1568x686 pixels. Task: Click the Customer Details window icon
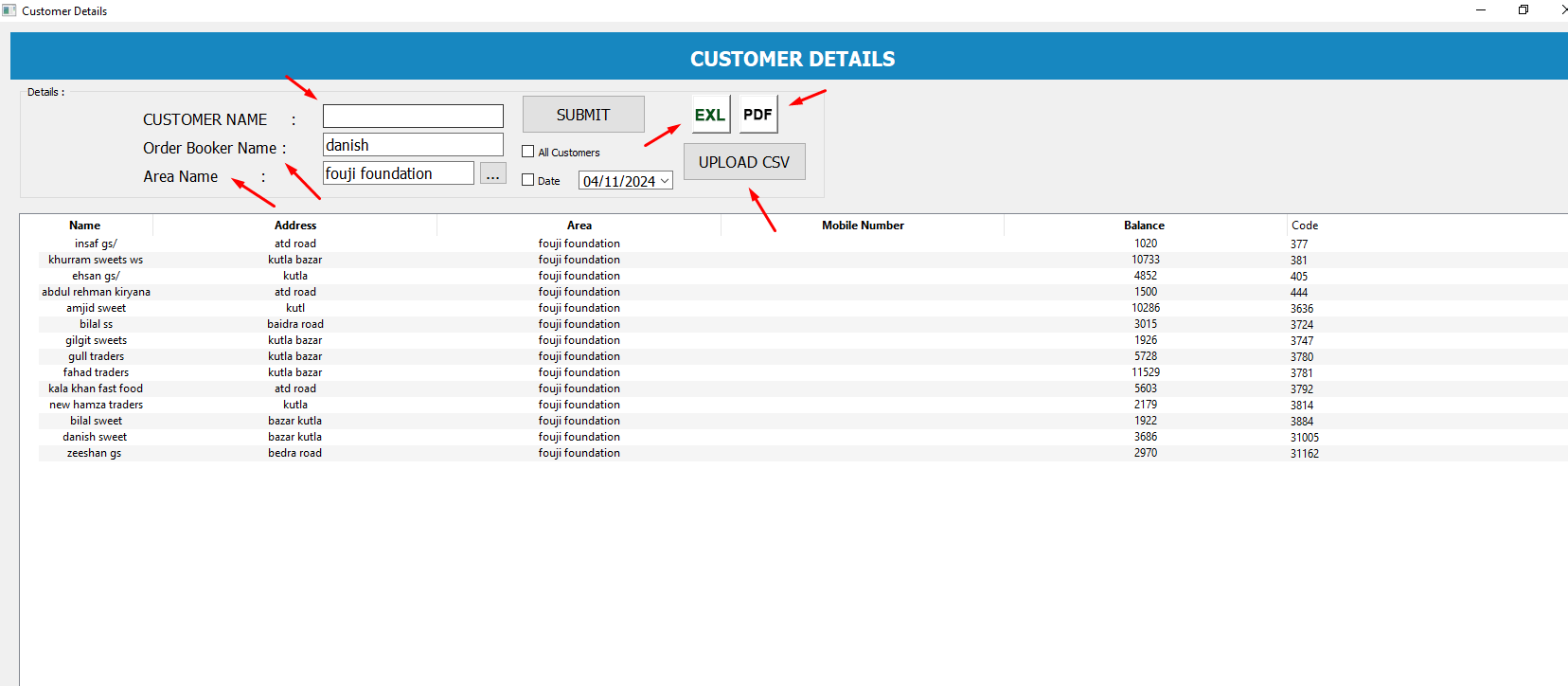click(x=9, y=10)
